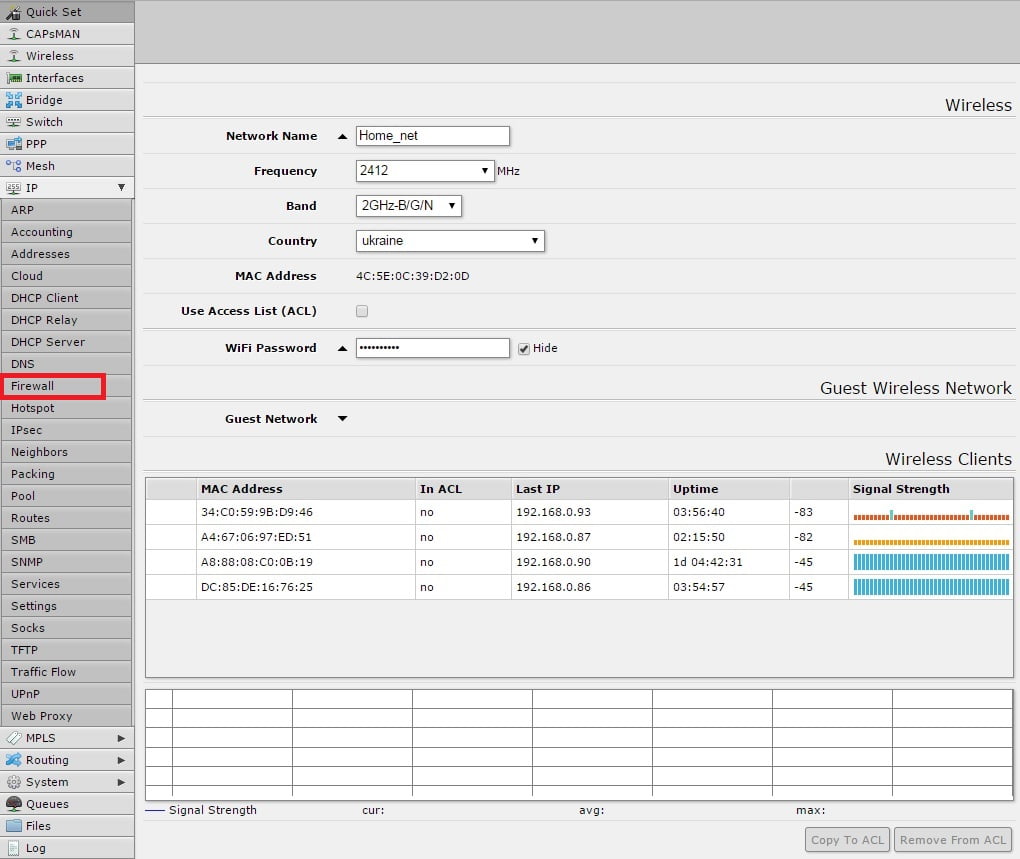This screenshot has height=859, width=1020.
Task: Expand the MPLS submenu arrow
Action: pyautogui.click(x=121, y=738)
